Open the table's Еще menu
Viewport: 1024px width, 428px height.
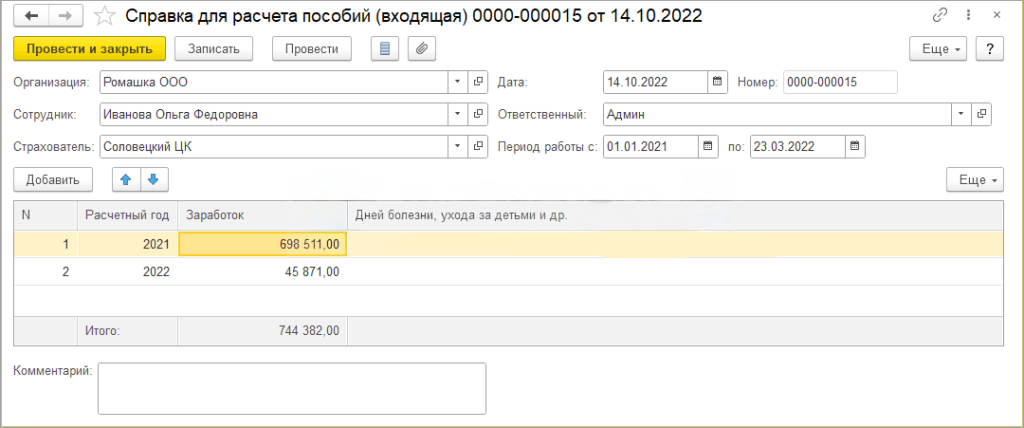(974, 180)
